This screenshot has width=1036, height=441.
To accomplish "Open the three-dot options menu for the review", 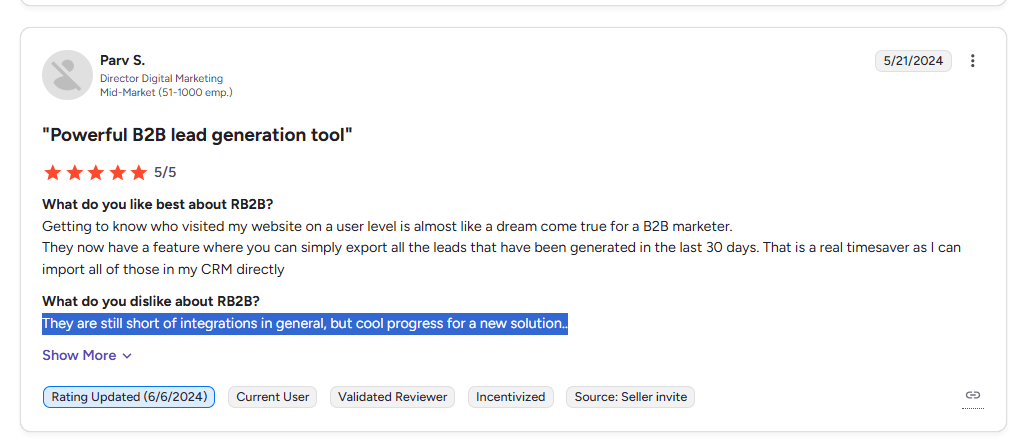I will (x=972, y=61).
